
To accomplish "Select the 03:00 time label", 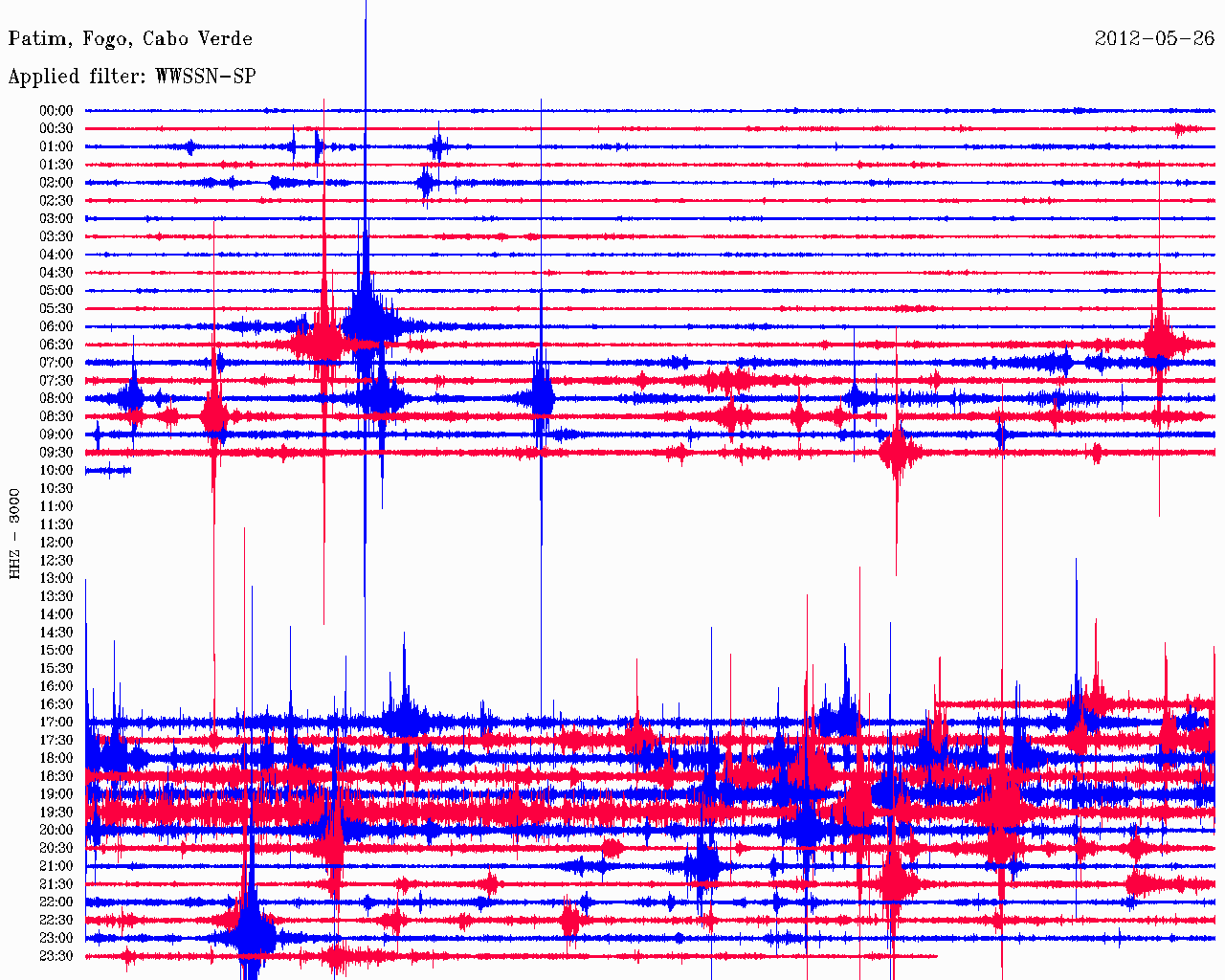I will 56,219.
